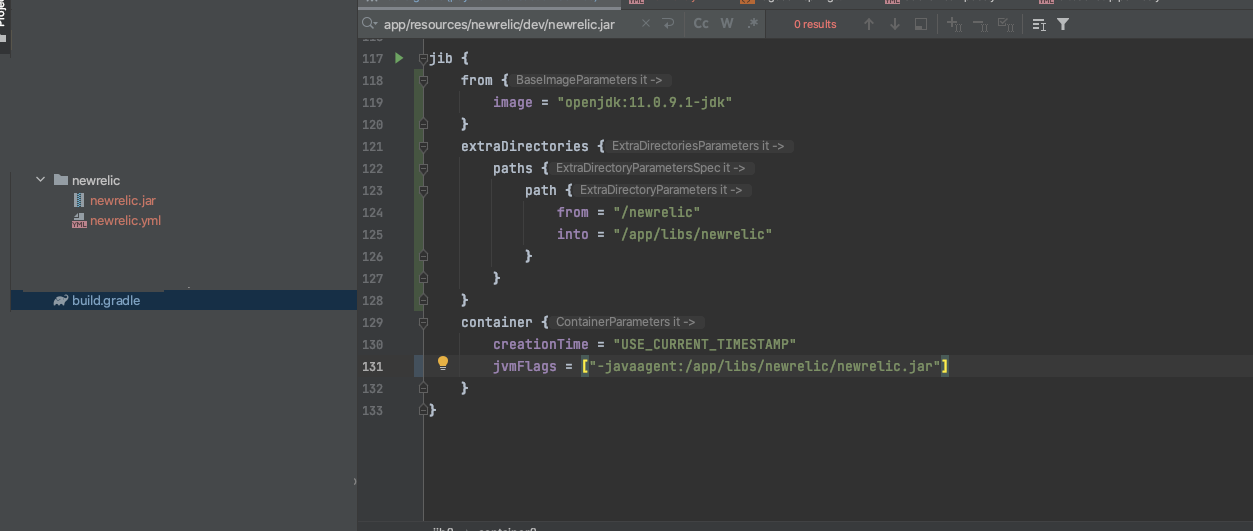Open search results in Find window
The height and width of the screenshot is (531, 1253).
point(921,24)
